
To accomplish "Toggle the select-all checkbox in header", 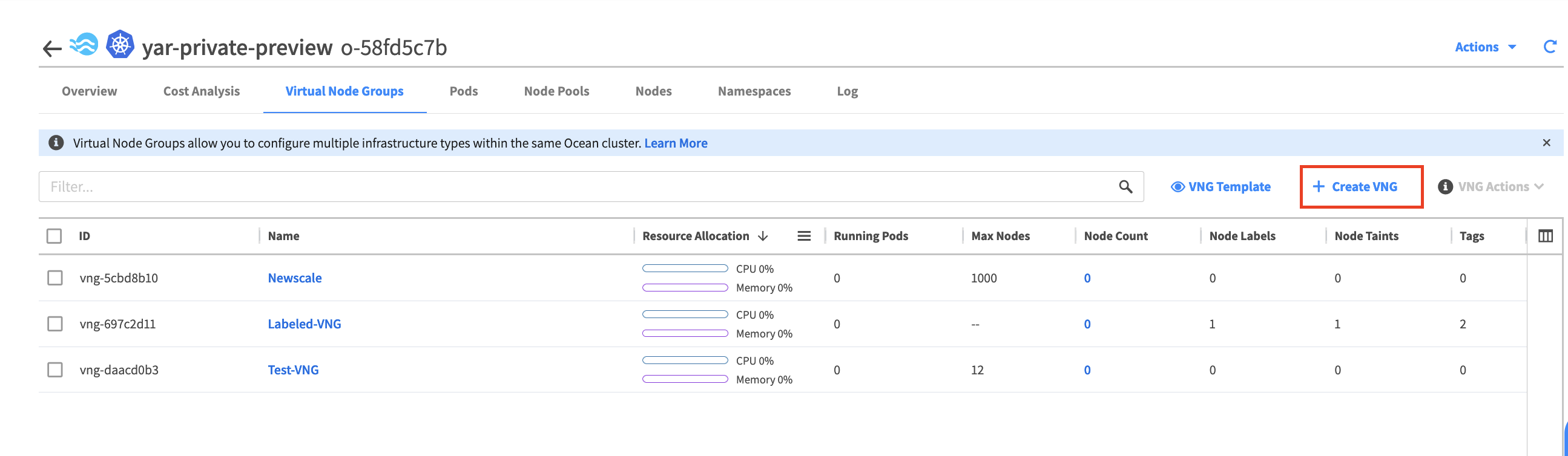I will [54, 236].
